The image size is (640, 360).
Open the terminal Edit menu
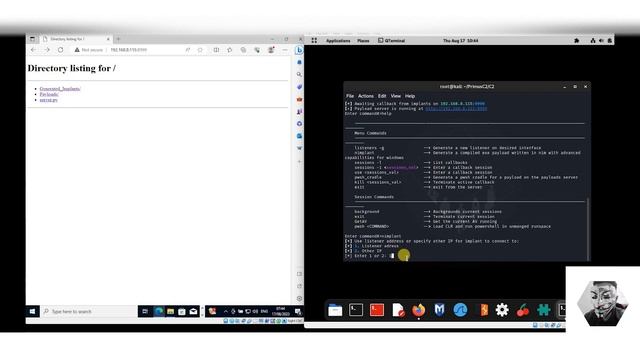[382, 96]
